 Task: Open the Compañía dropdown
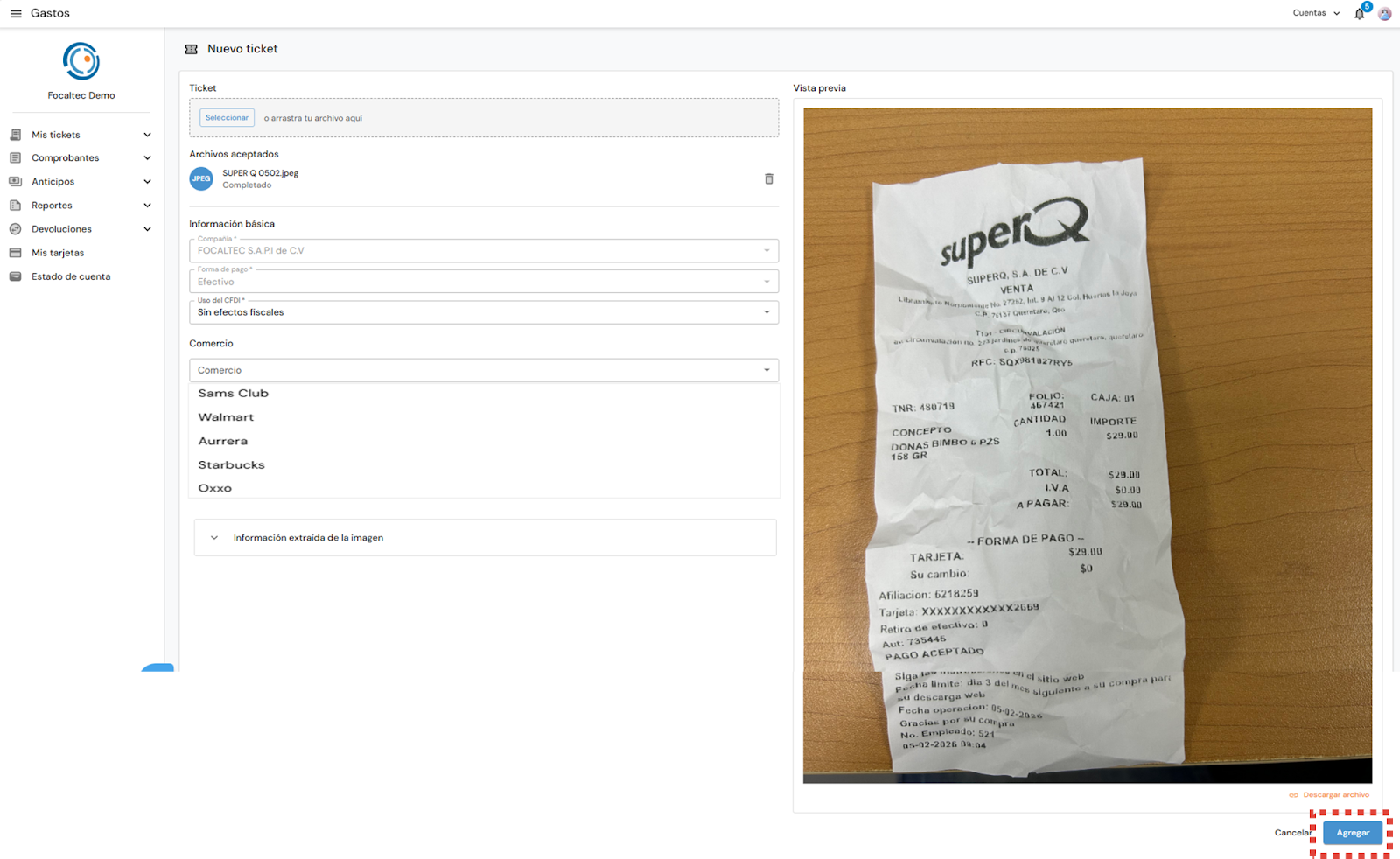pos(484,251)
